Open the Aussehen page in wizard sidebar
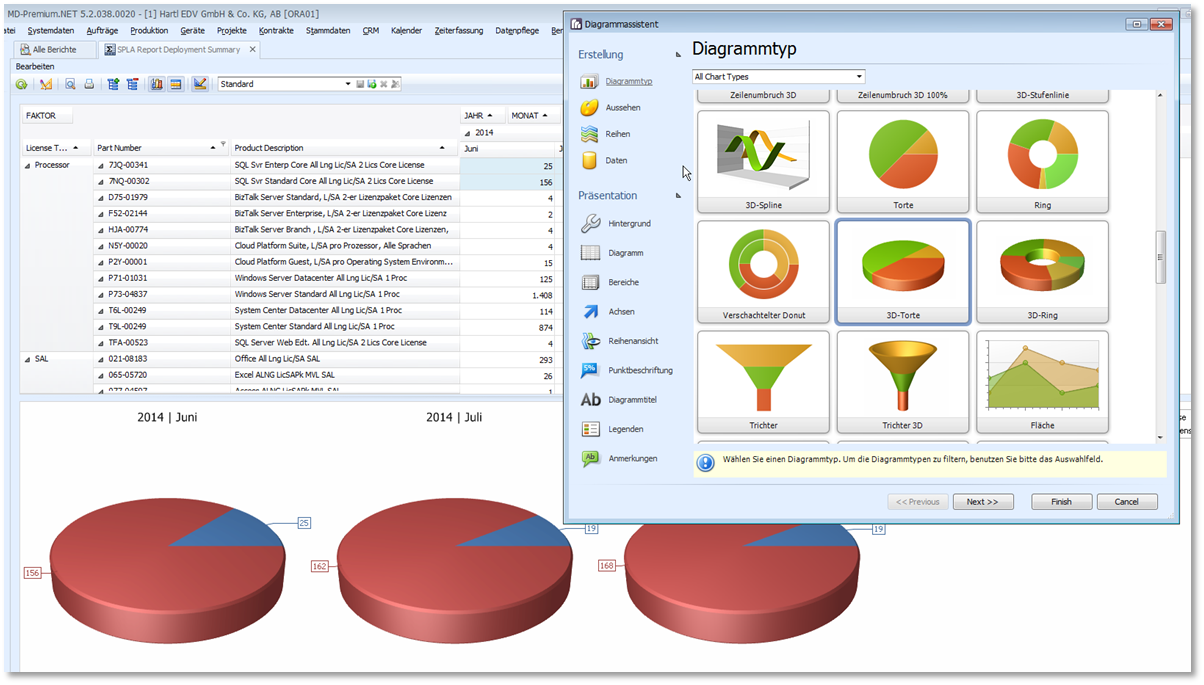 622,107
